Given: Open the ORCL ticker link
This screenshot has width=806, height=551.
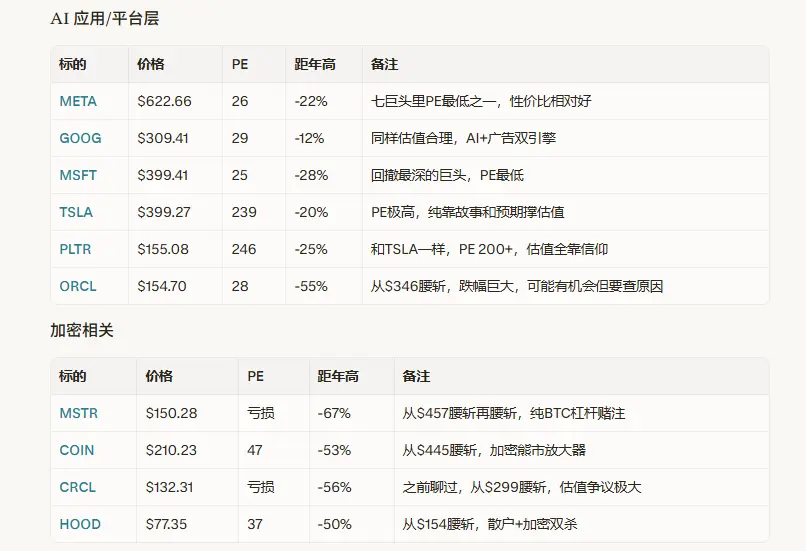Looking at the screenshot, I should pyautogui.click(x=78, y=286).
